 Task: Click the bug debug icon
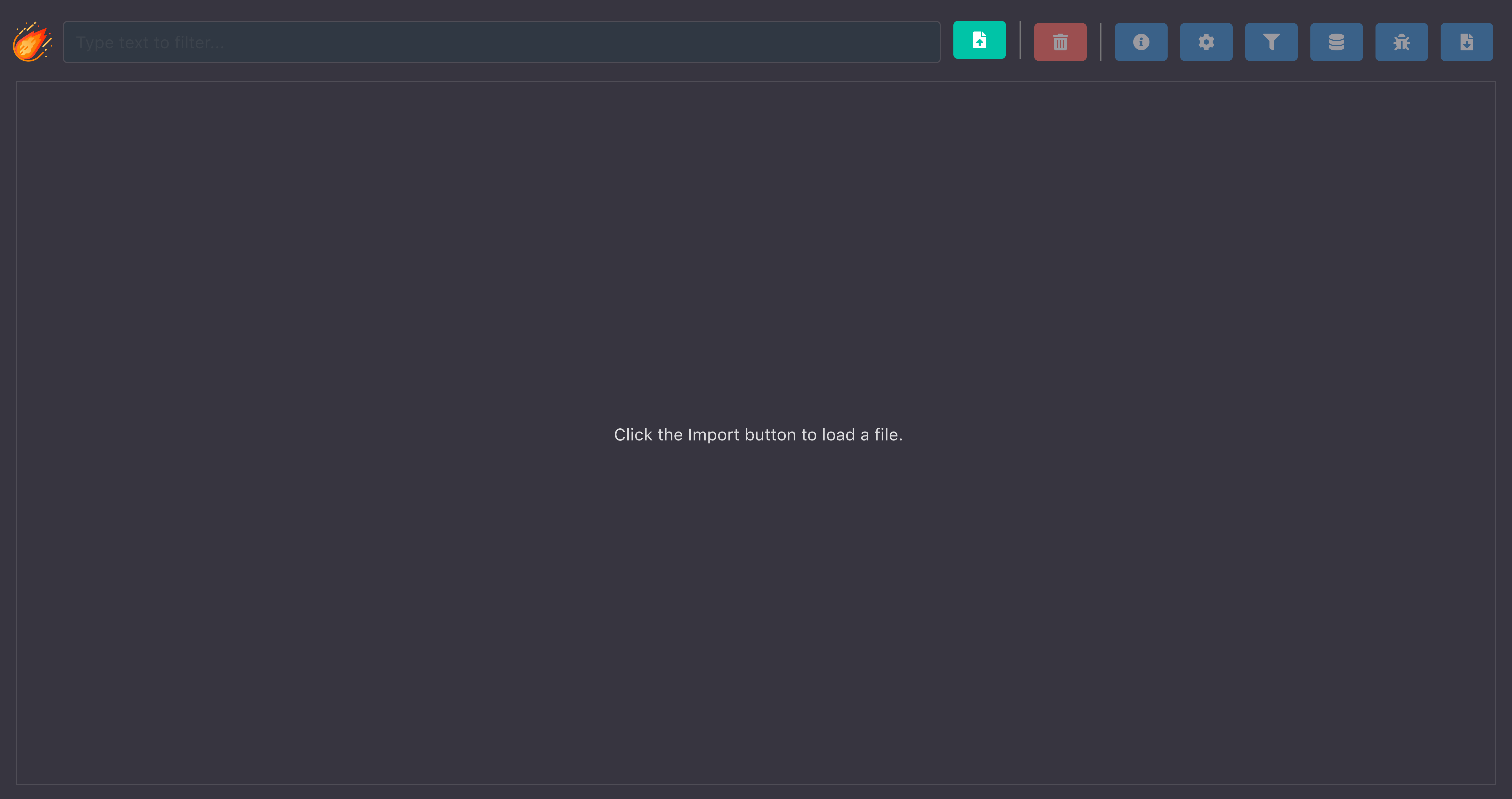1402,42
